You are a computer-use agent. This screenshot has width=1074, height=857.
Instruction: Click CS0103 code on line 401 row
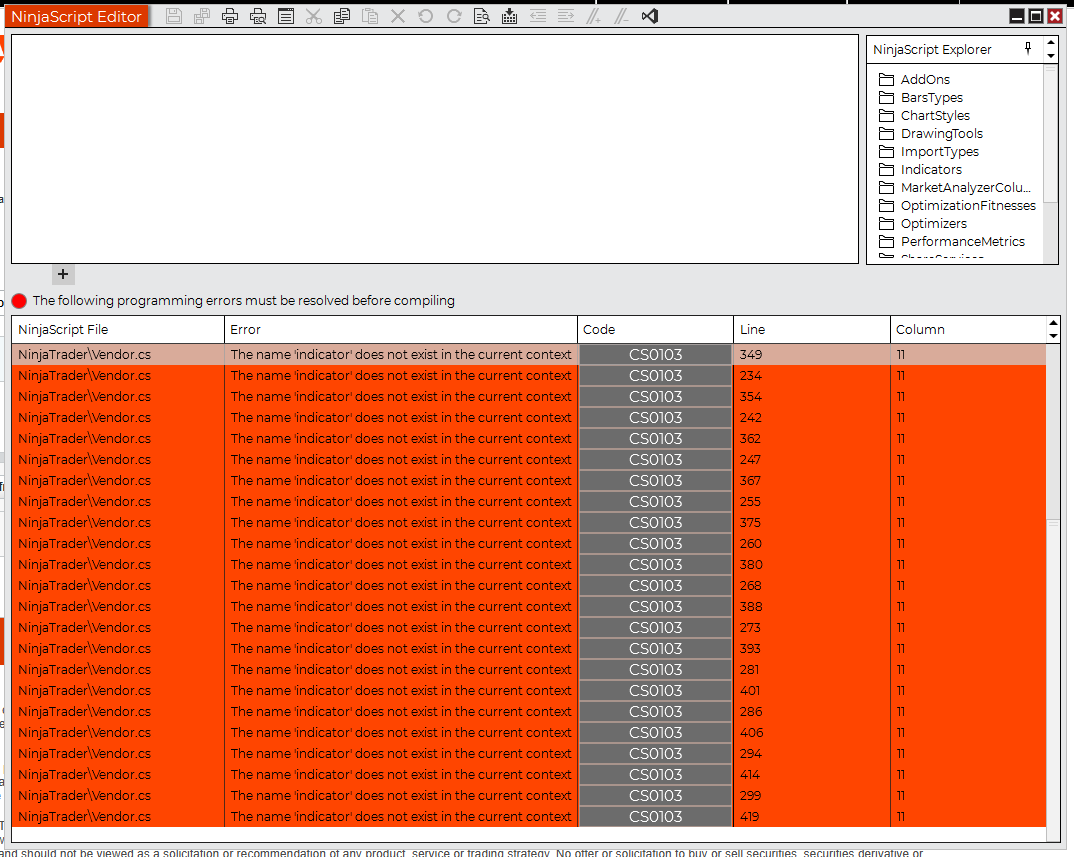[x=655, y=691]
